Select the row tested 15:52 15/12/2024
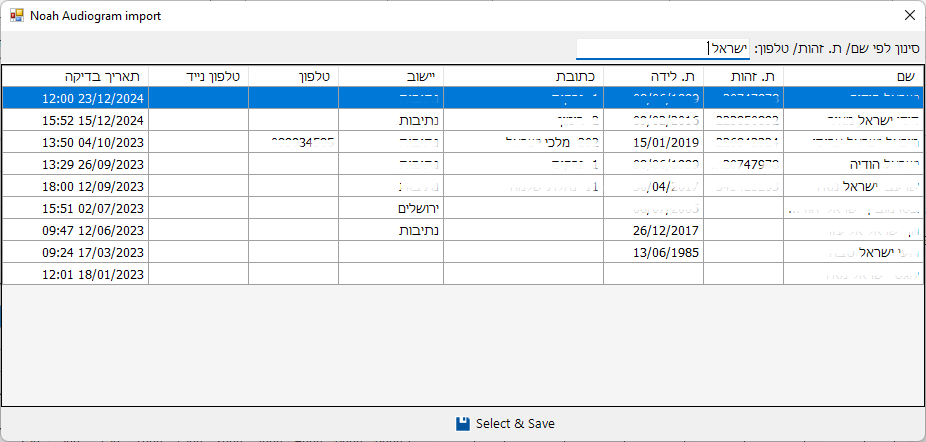926x442 pixels. tap(76, 120)
